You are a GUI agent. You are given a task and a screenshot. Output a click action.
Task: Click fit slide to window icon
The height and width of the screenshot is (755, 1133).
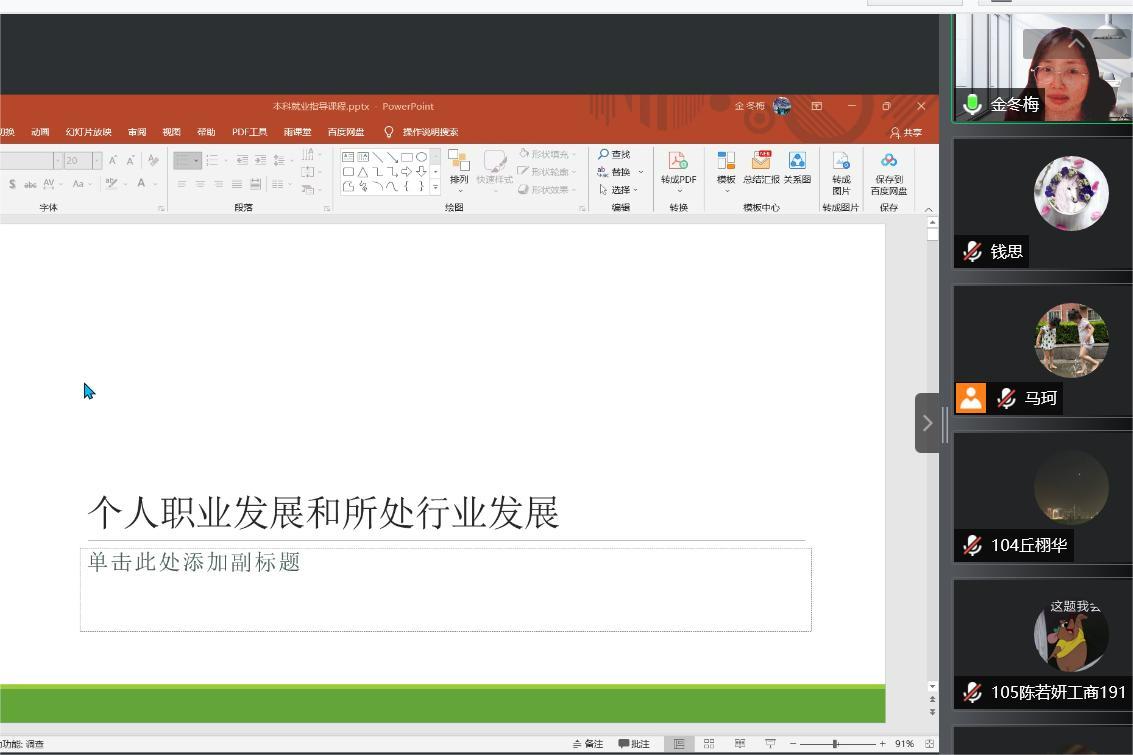pyautogui.click(x=929, y=744)
